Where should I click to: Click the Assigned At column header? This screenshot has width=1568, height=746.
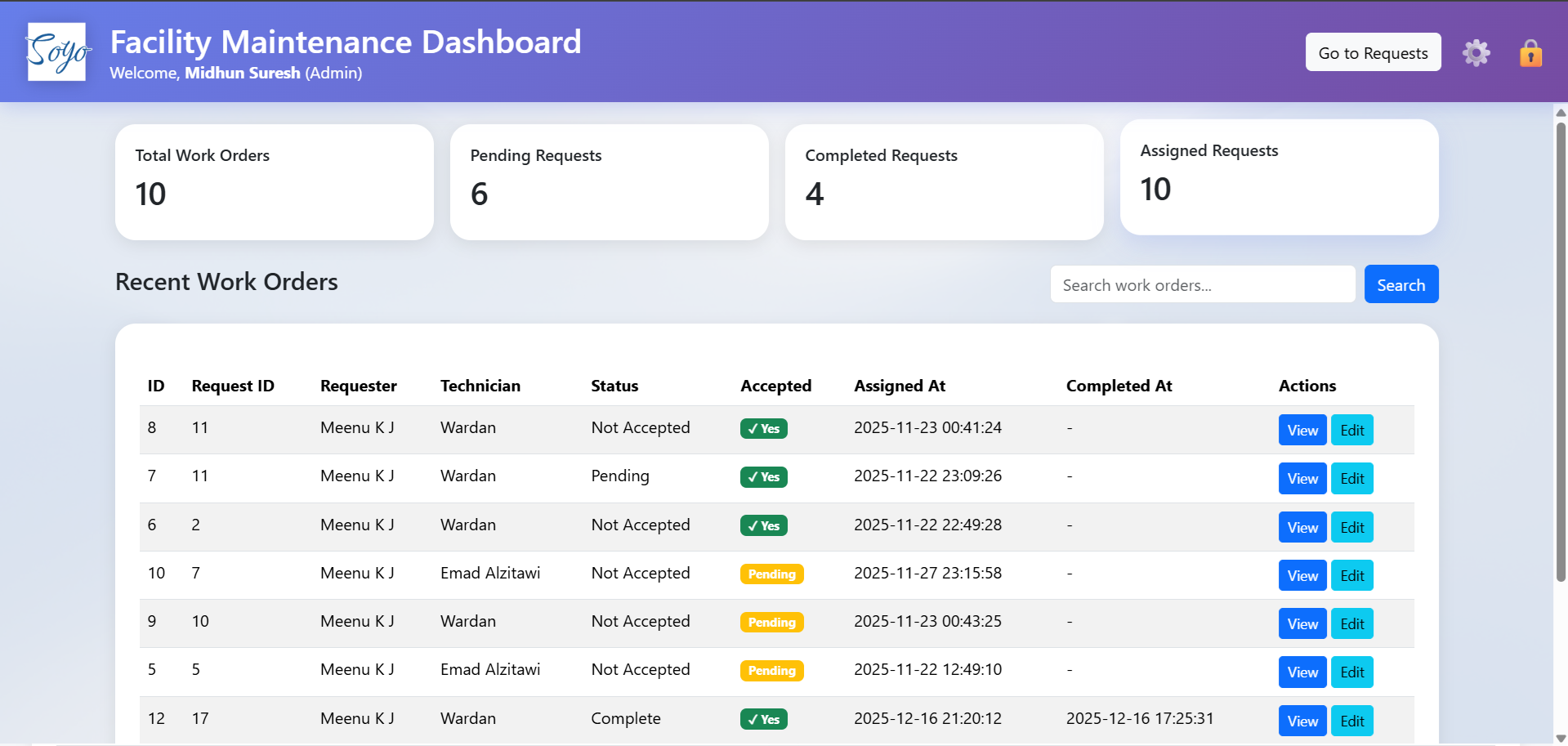(900, 386)
